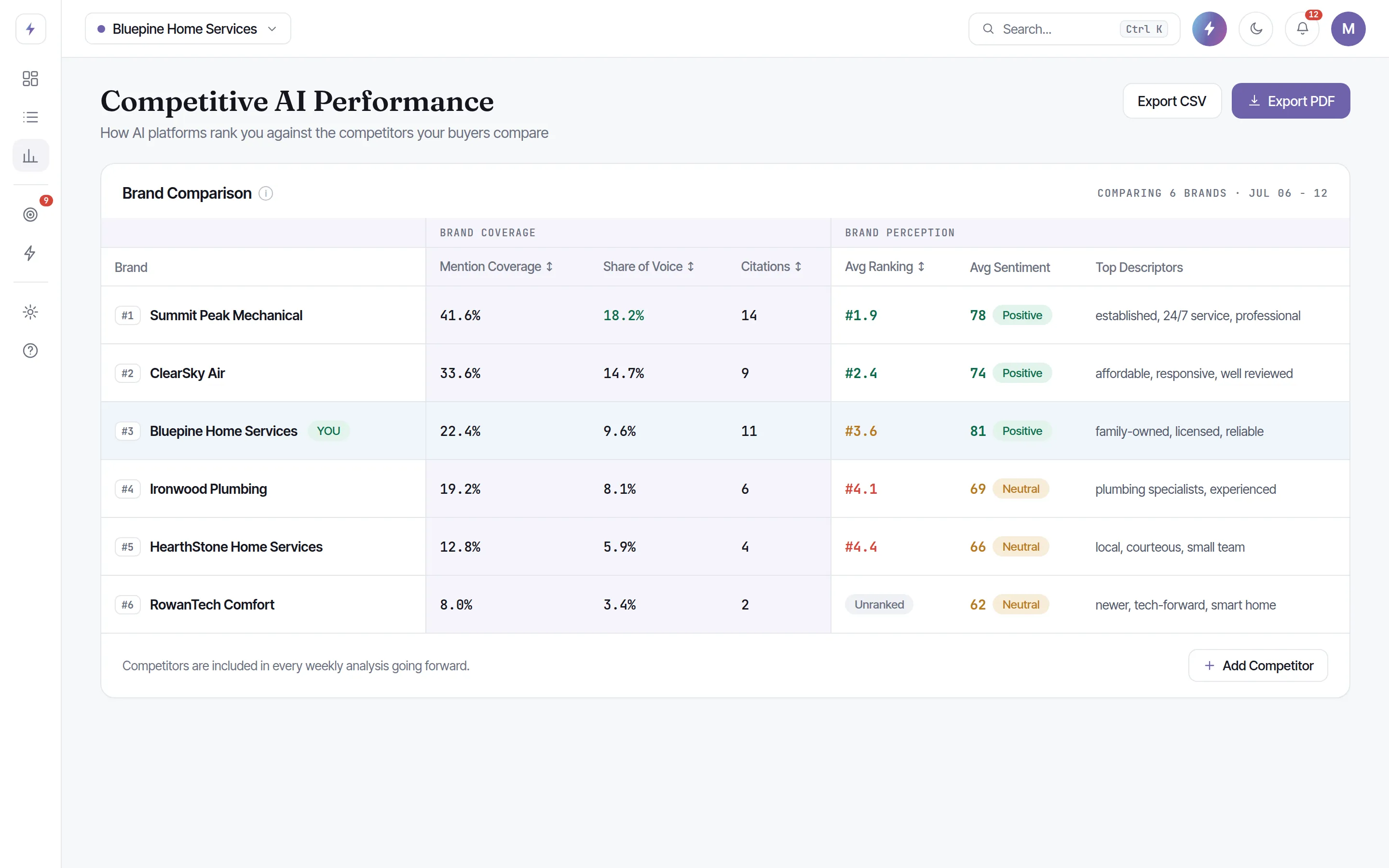1389x868 pixels.
Task: Click Ironwood Plumbing's Neutral sentiment badge
Action: [x=1021, y=489]
